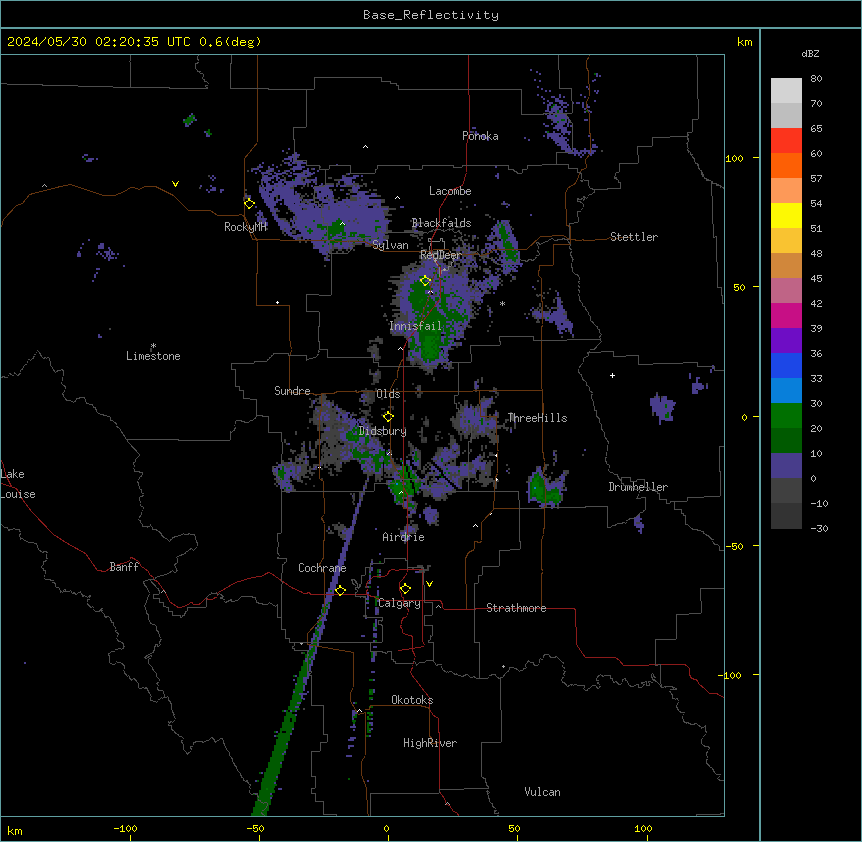Click the white plus marker north of Drumheller
This screenshot has height=842, width=862.
(x=612, y=375)
